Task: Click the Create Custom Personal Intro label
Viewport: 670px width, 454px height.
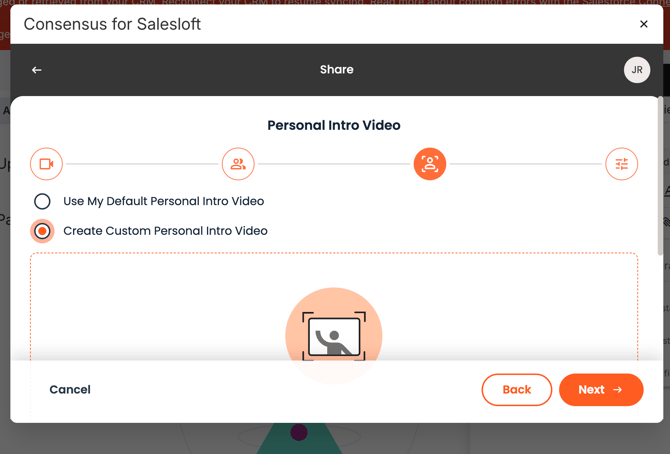Action: (165, 231)
